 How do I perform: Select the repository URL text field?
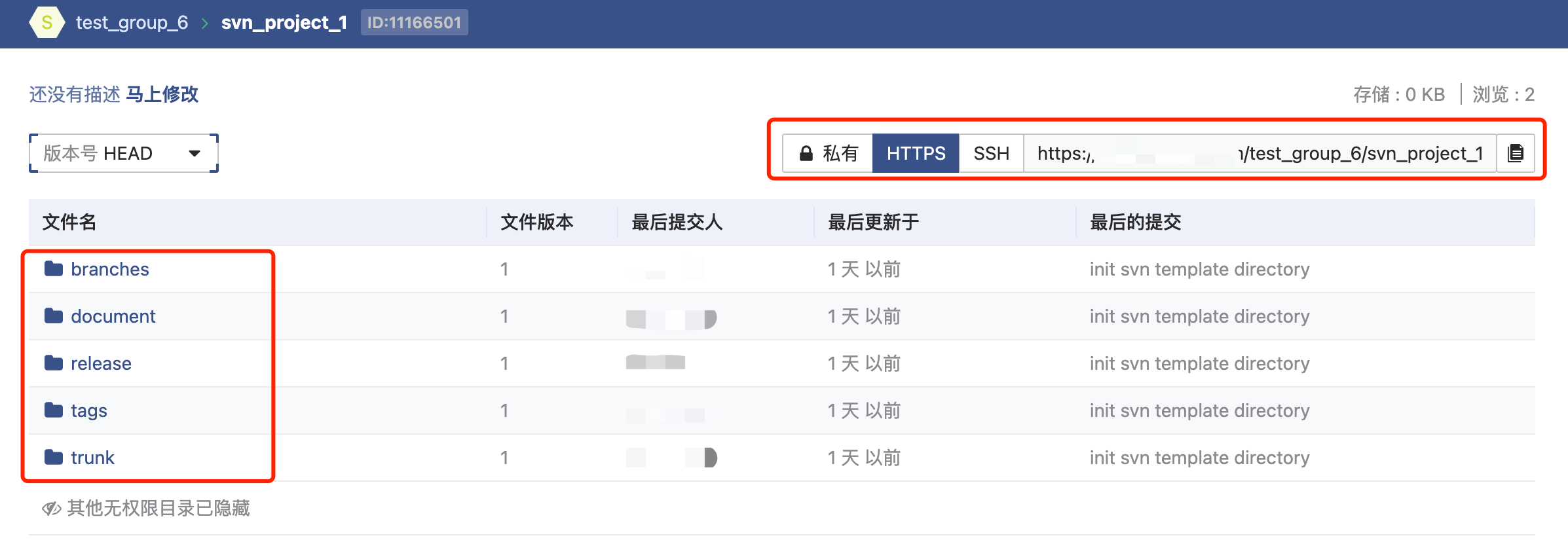click(1259, 153)
